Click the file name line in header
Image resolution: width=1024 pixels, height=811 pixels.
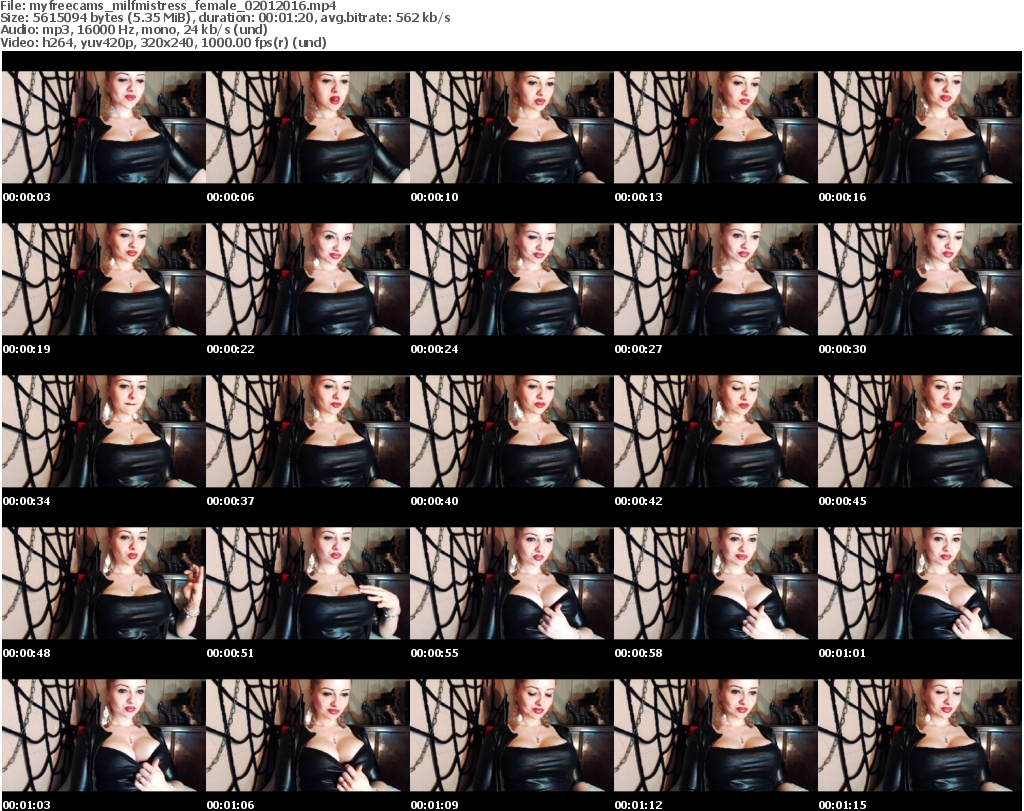click(x=168, y=6)
